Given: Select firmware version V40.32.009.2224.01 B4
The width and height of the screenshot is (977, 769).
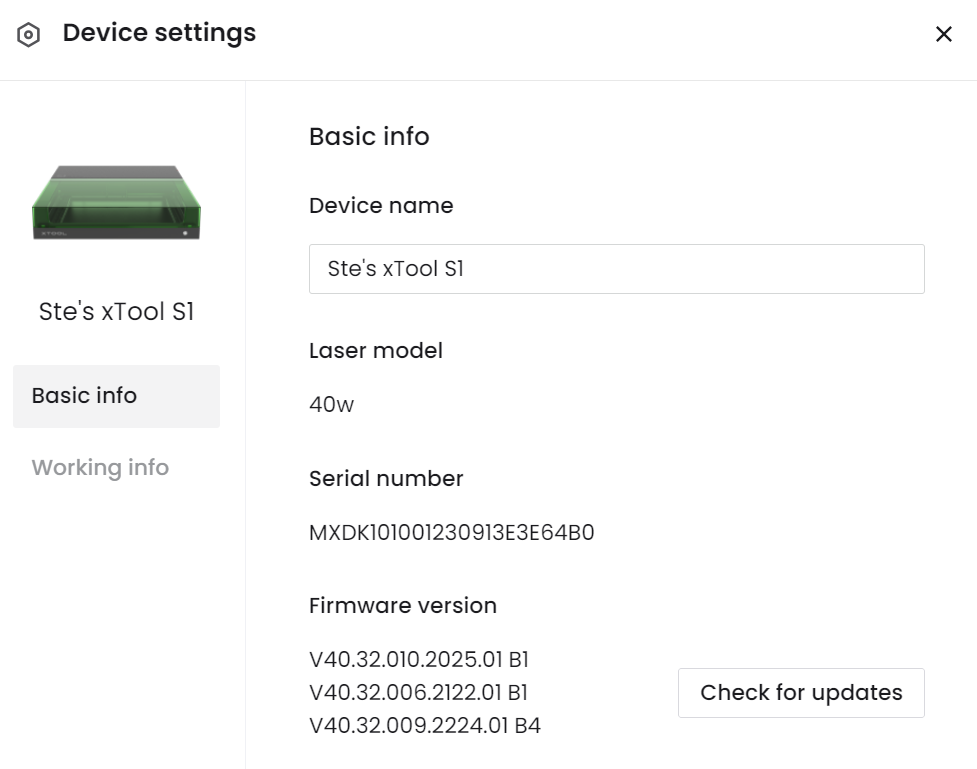Looking at the screenshot, I should point(423,726).
